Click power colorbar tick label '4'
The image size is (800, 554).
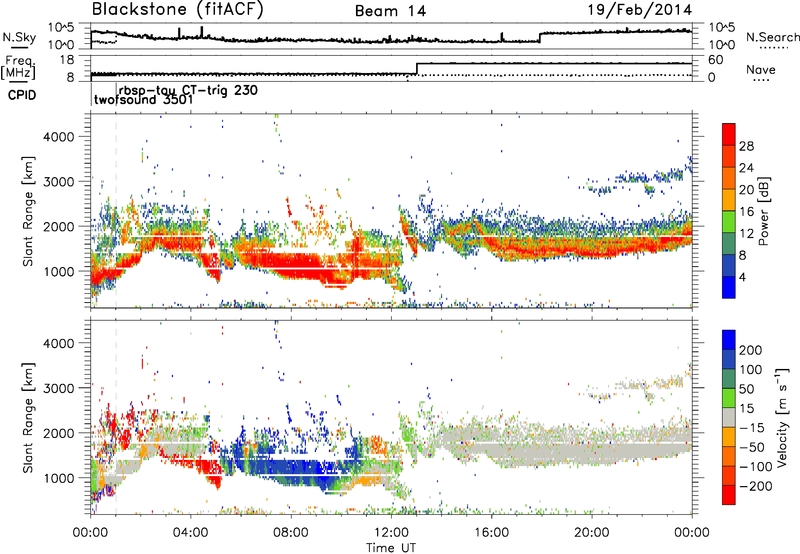coord(742,277)
